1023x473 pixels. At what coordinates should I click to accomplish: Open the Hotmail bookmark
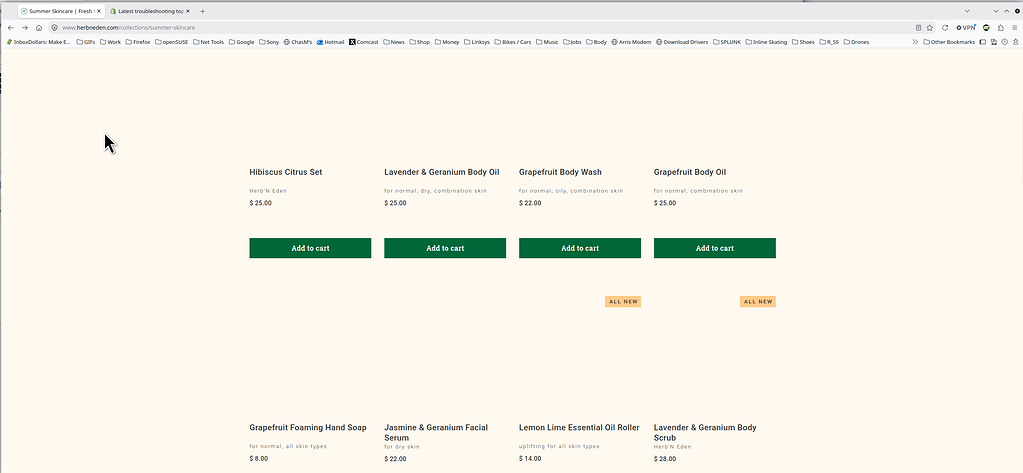[330, 42]
